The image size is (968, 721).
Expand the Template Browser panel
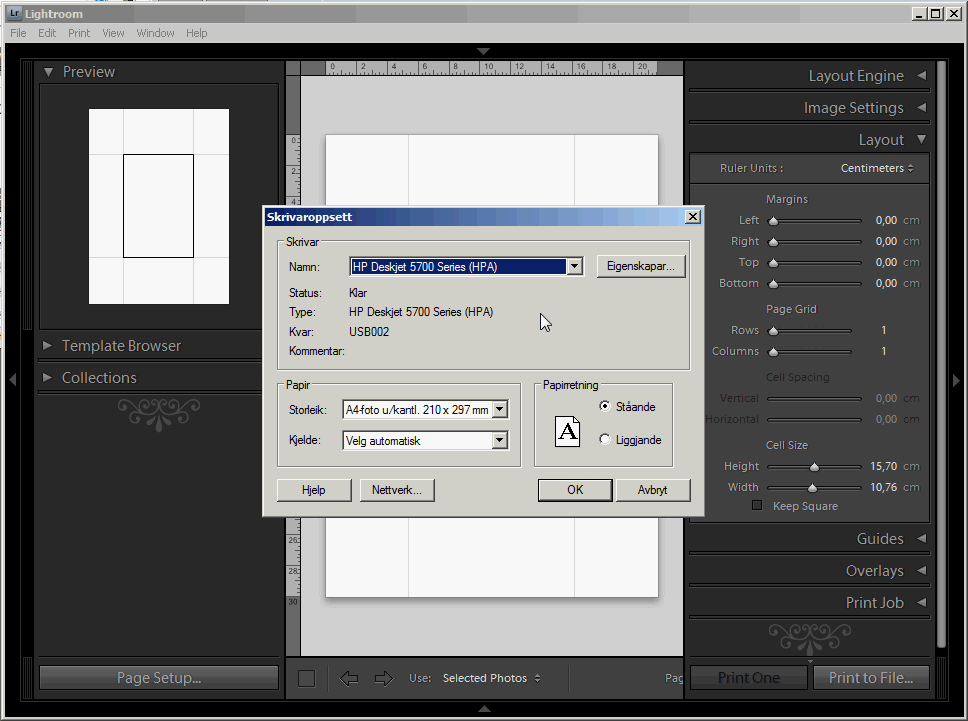(47, 346)
